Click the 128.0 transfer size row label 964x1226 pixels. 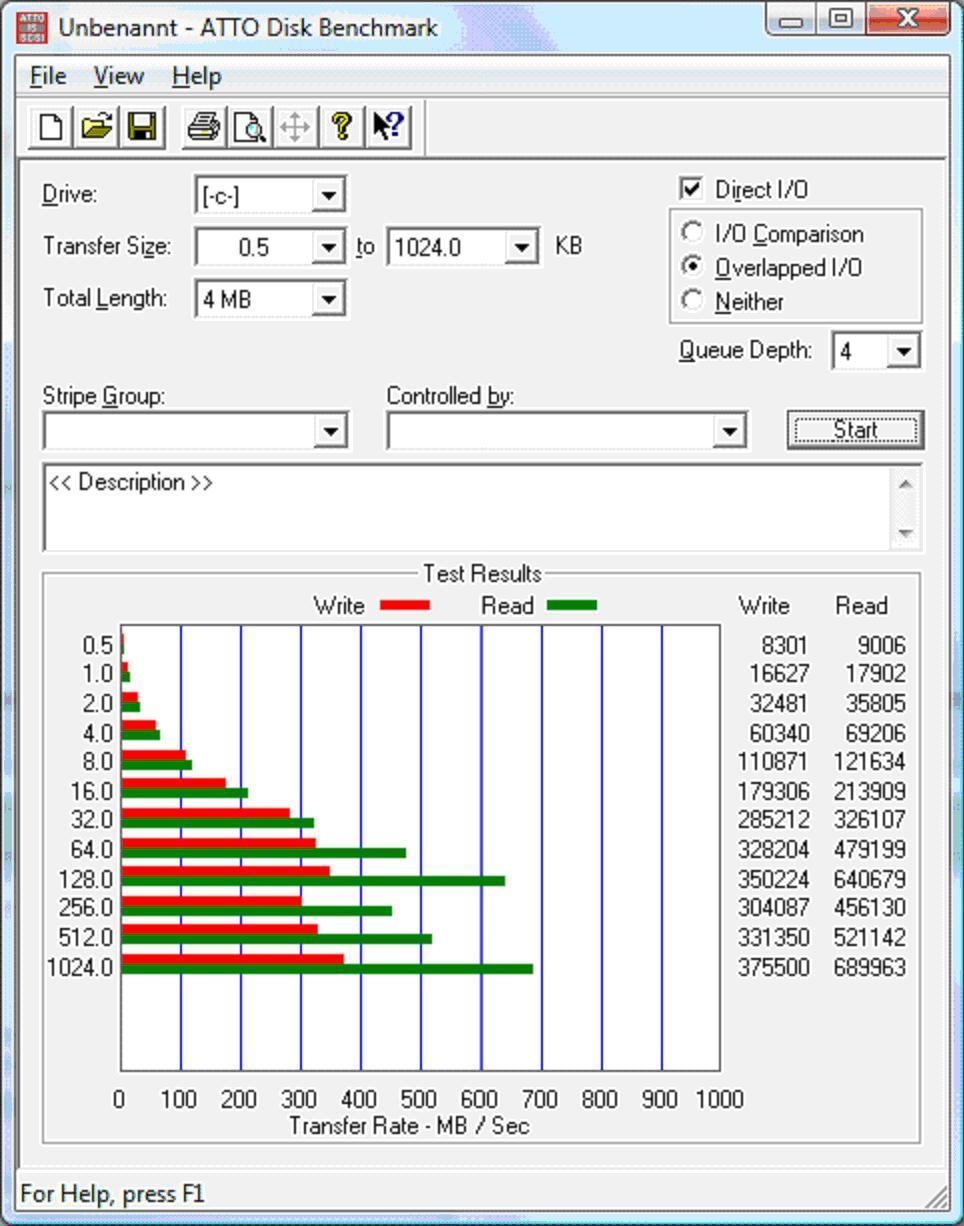(87, 879)
